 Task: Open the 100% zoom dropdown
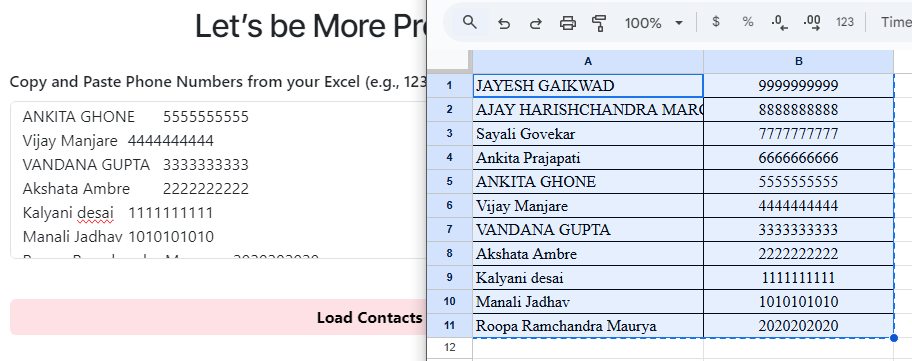(654, 23)
